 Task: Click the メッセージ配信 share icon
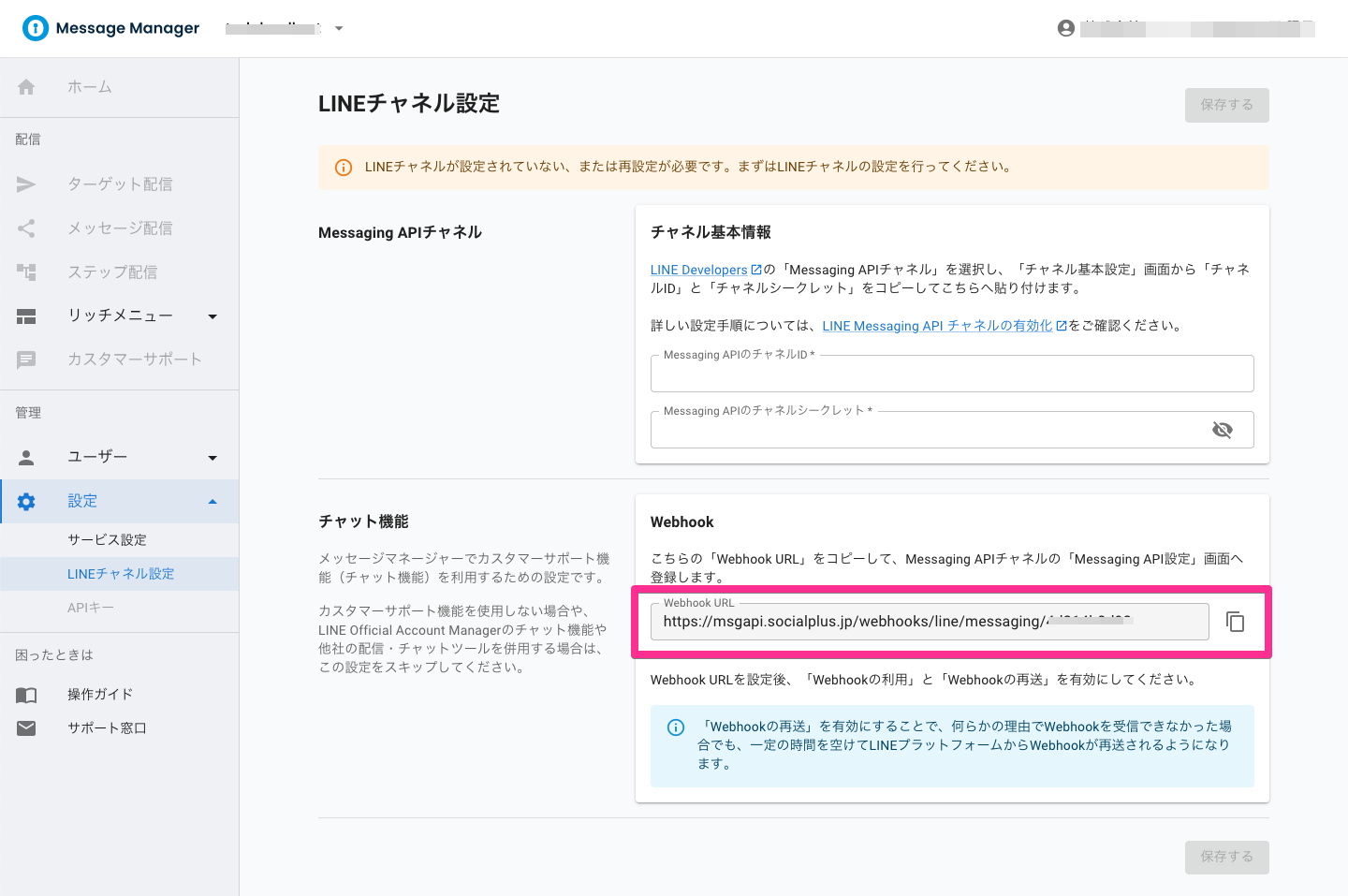26,228
